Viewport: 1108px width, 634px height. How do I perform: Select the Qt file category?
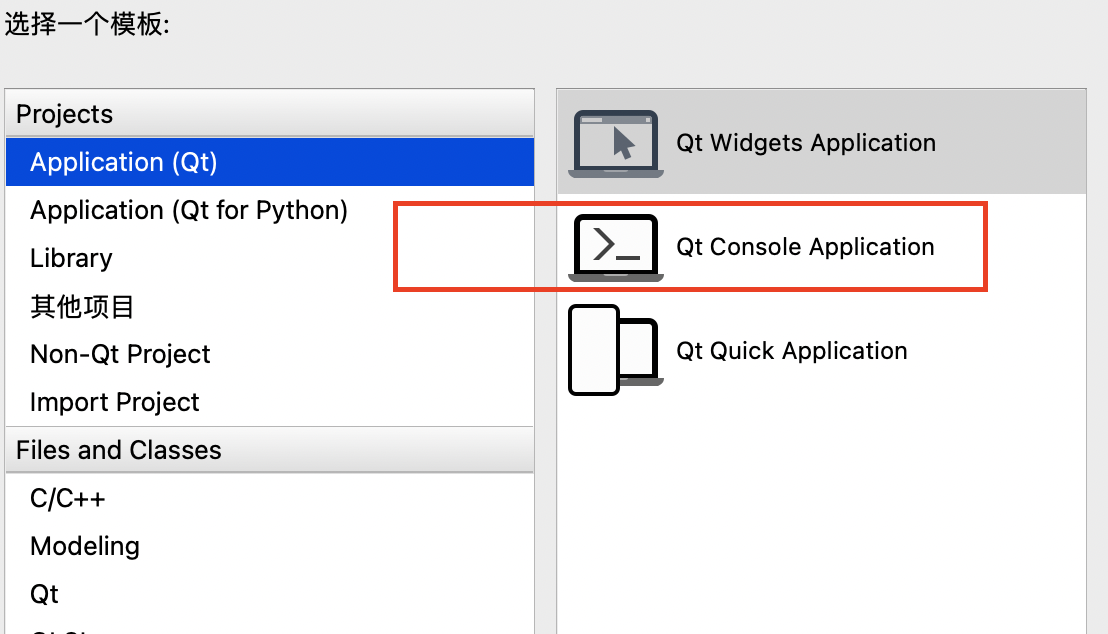coord(270,594)
